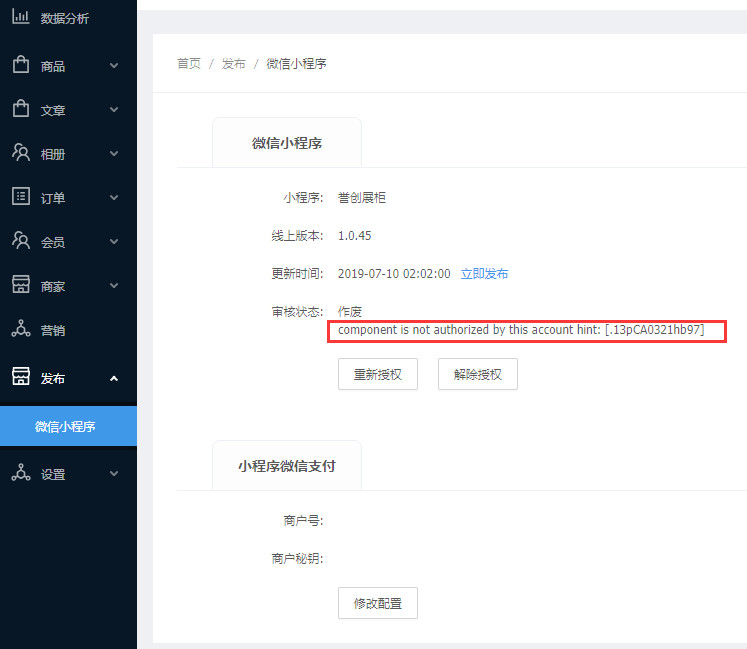Collapse the 发布 menu chevron
Image resolution: width=747 pixels, height=649 pixels.
[x=114, y=378]
